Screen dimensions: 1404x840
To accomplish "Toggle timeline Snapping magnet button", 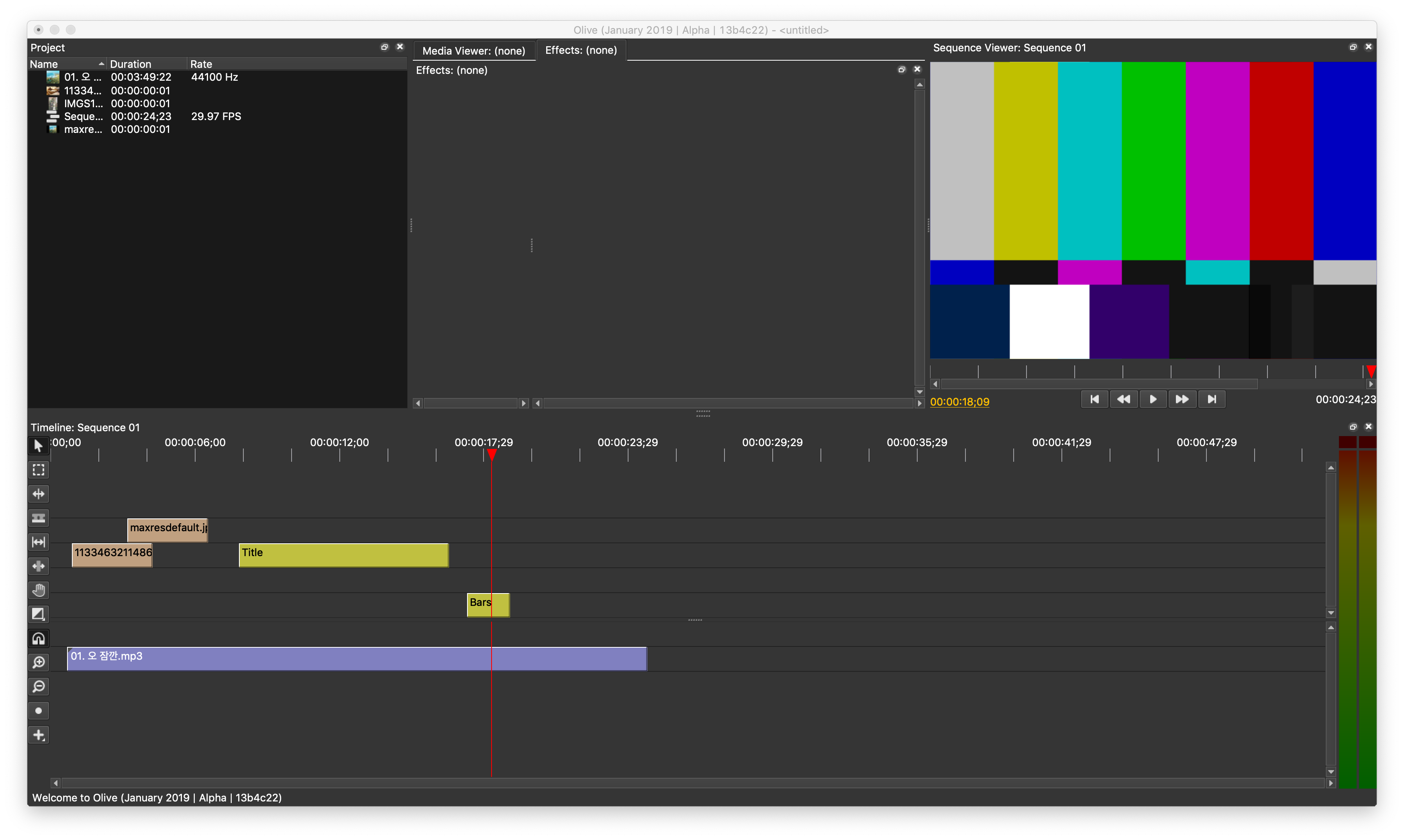I will click(39, 638).
